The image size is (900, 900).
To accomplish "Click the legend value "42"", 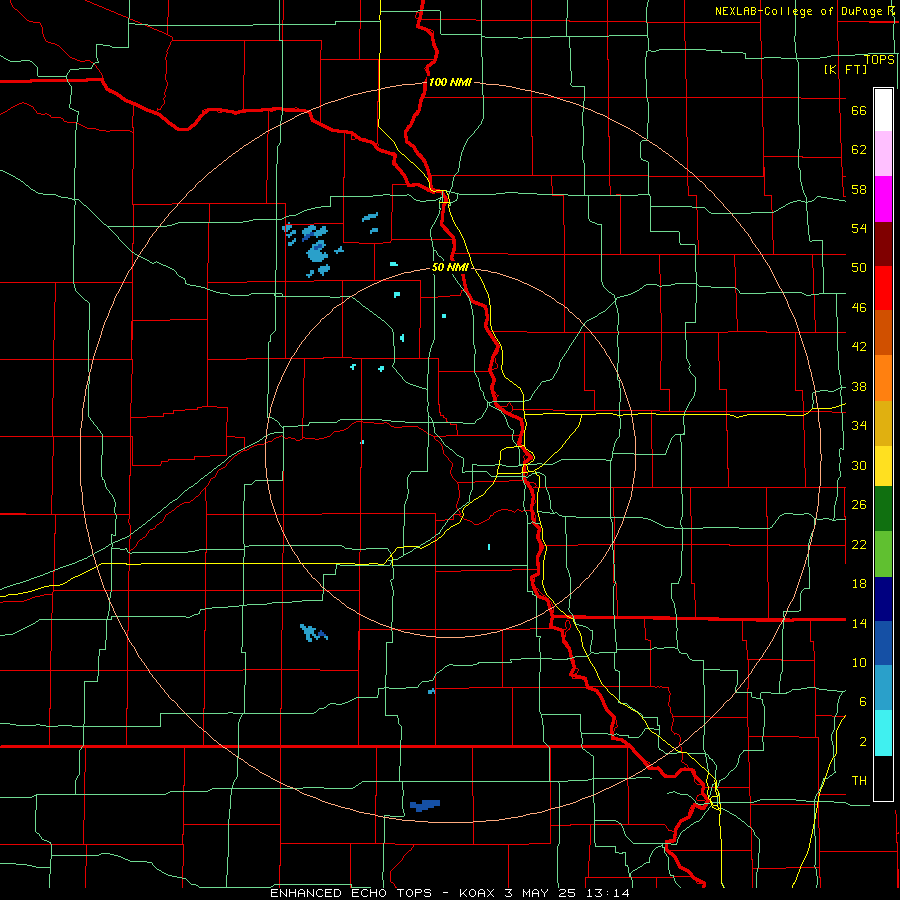I will 859,347.
